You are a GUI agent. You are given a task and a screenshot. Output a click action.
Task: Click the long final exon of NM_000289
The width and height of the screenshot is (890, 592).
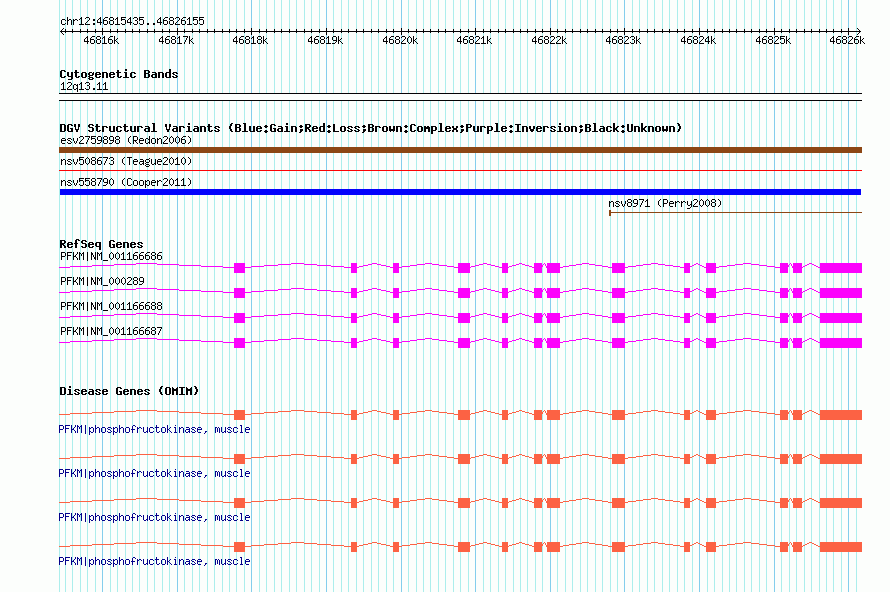coord(841,293)
